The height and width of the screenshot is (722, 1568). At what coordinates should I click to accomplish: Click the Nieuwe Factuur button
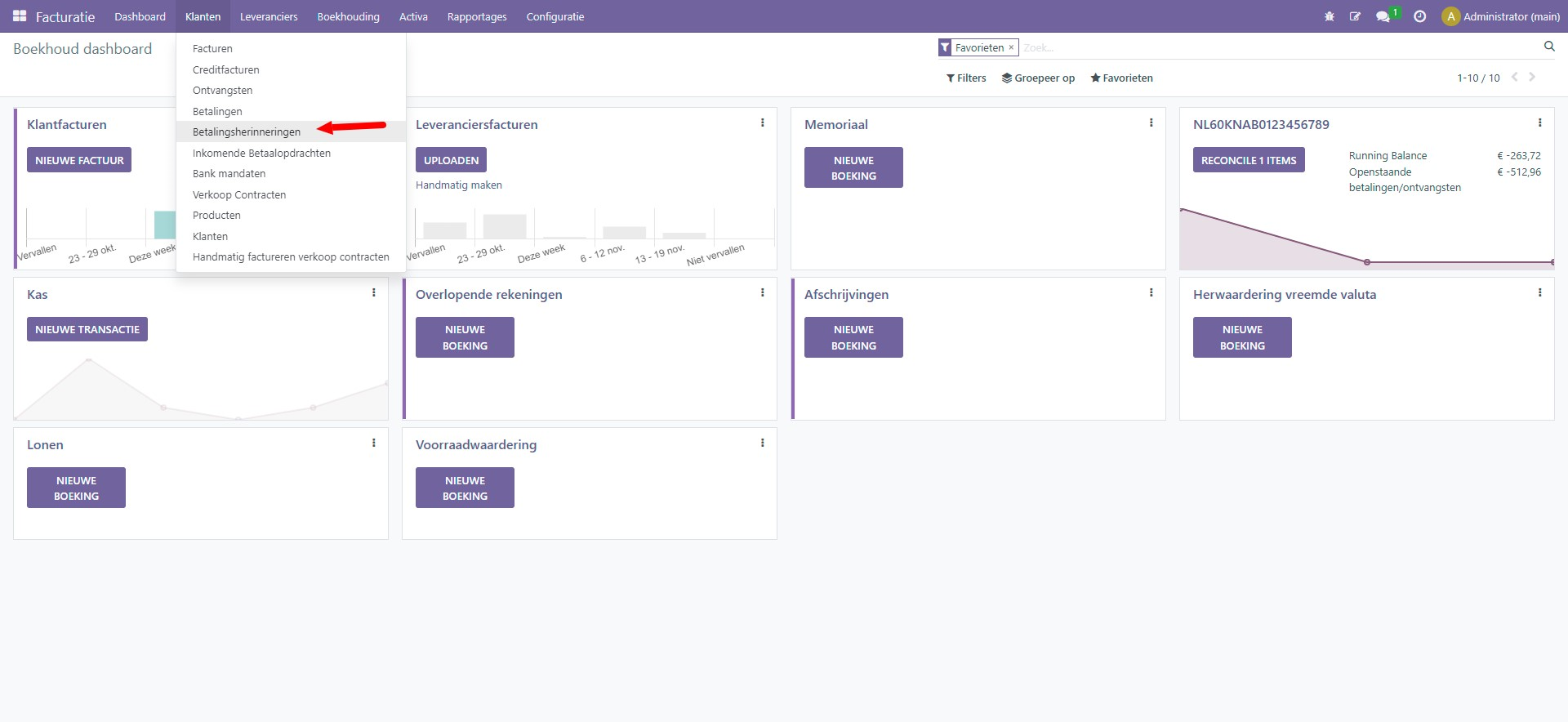pyautogui.click(x=79, y=160)
